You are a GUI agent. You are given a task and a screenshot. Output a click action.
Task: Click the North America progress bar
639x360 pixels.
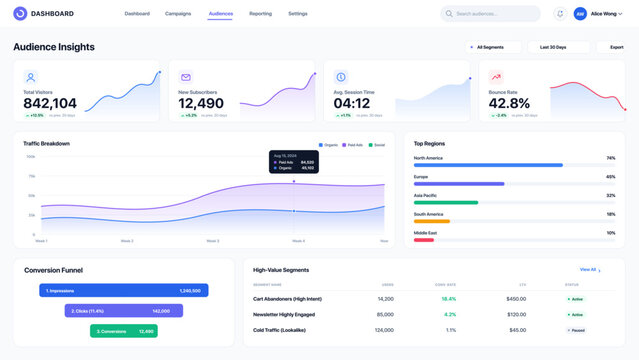click(514, 165)
